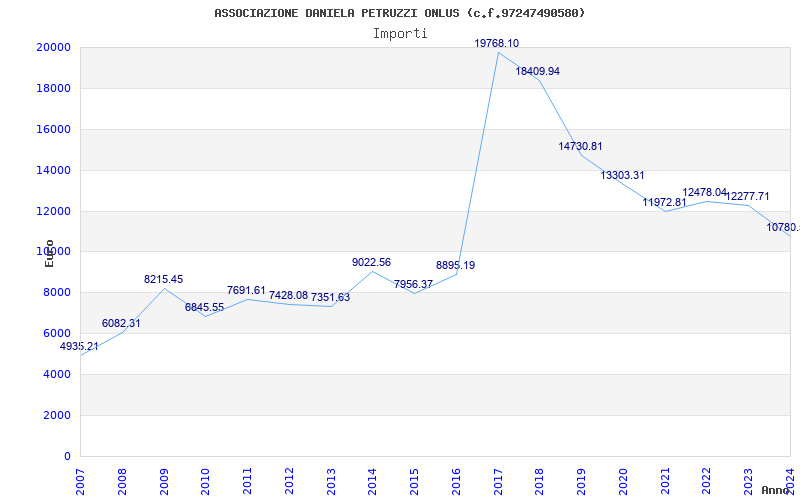Viewport: 800px width, 500px height.
Task: Click the 2013 year axis label
Action: (x=331, y=482)
